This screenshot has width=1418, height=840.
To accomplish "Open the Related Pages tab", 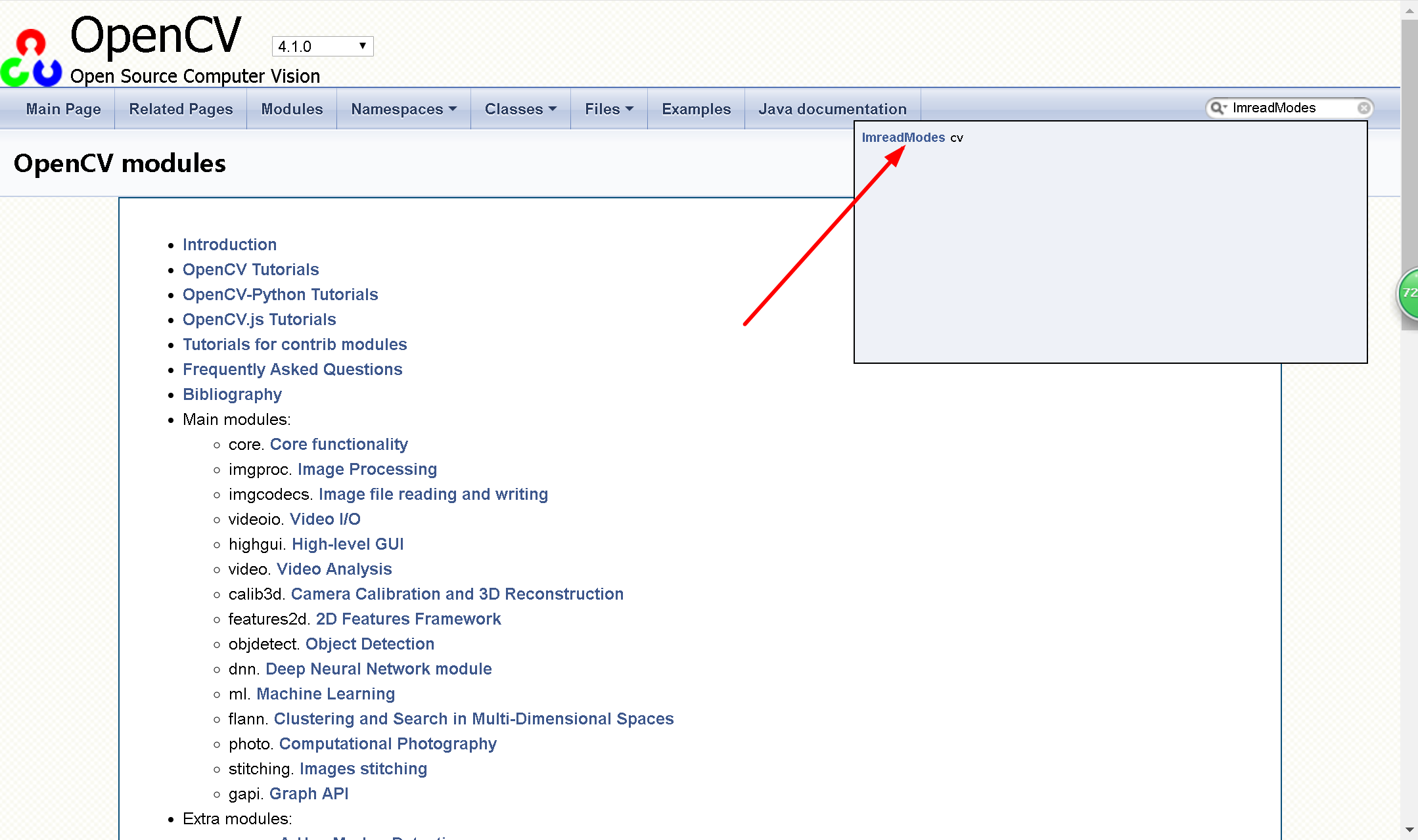I will [x=181, y=109].
